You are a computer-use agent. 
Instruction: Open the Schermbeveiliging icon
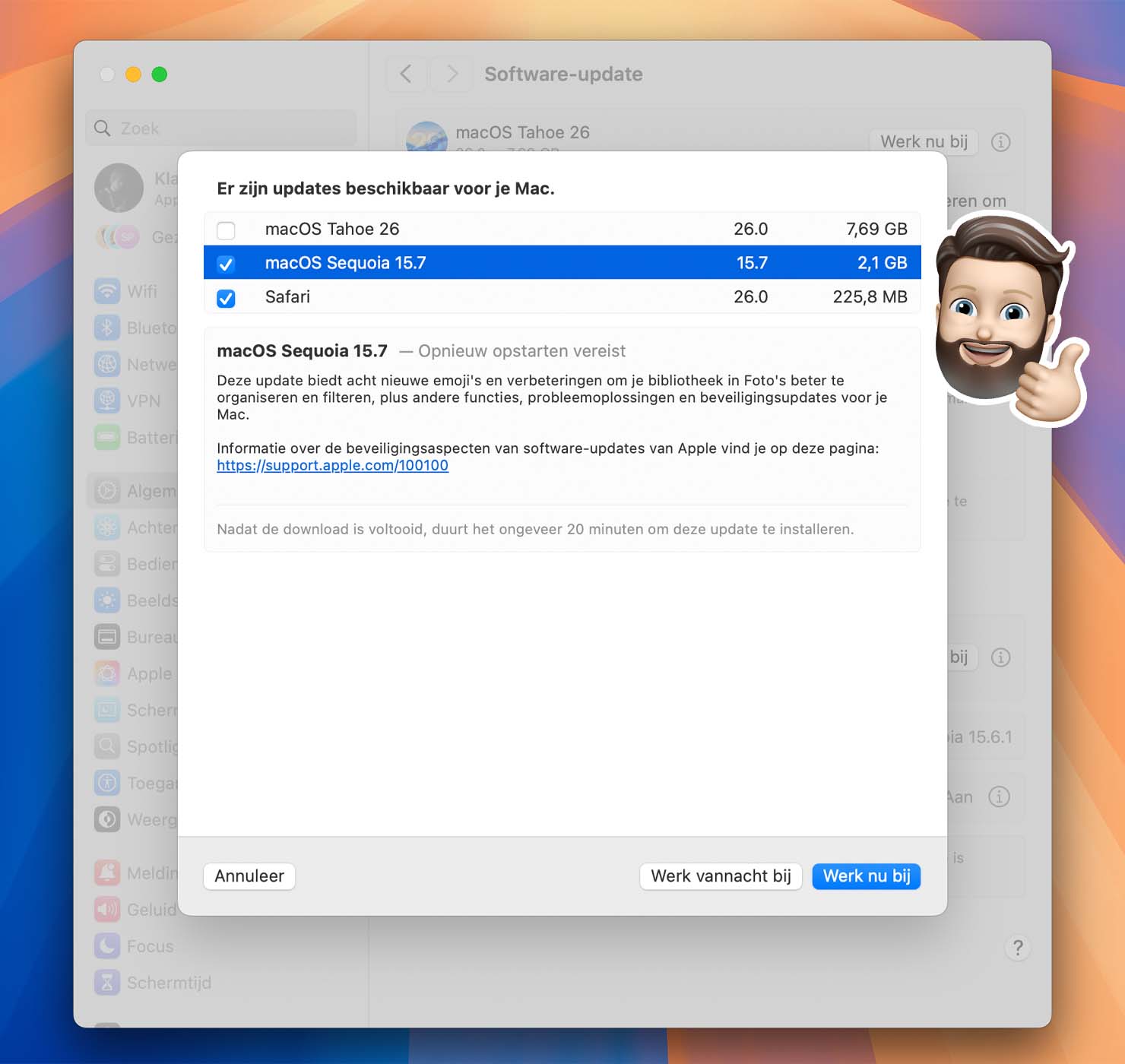point(107,710)
